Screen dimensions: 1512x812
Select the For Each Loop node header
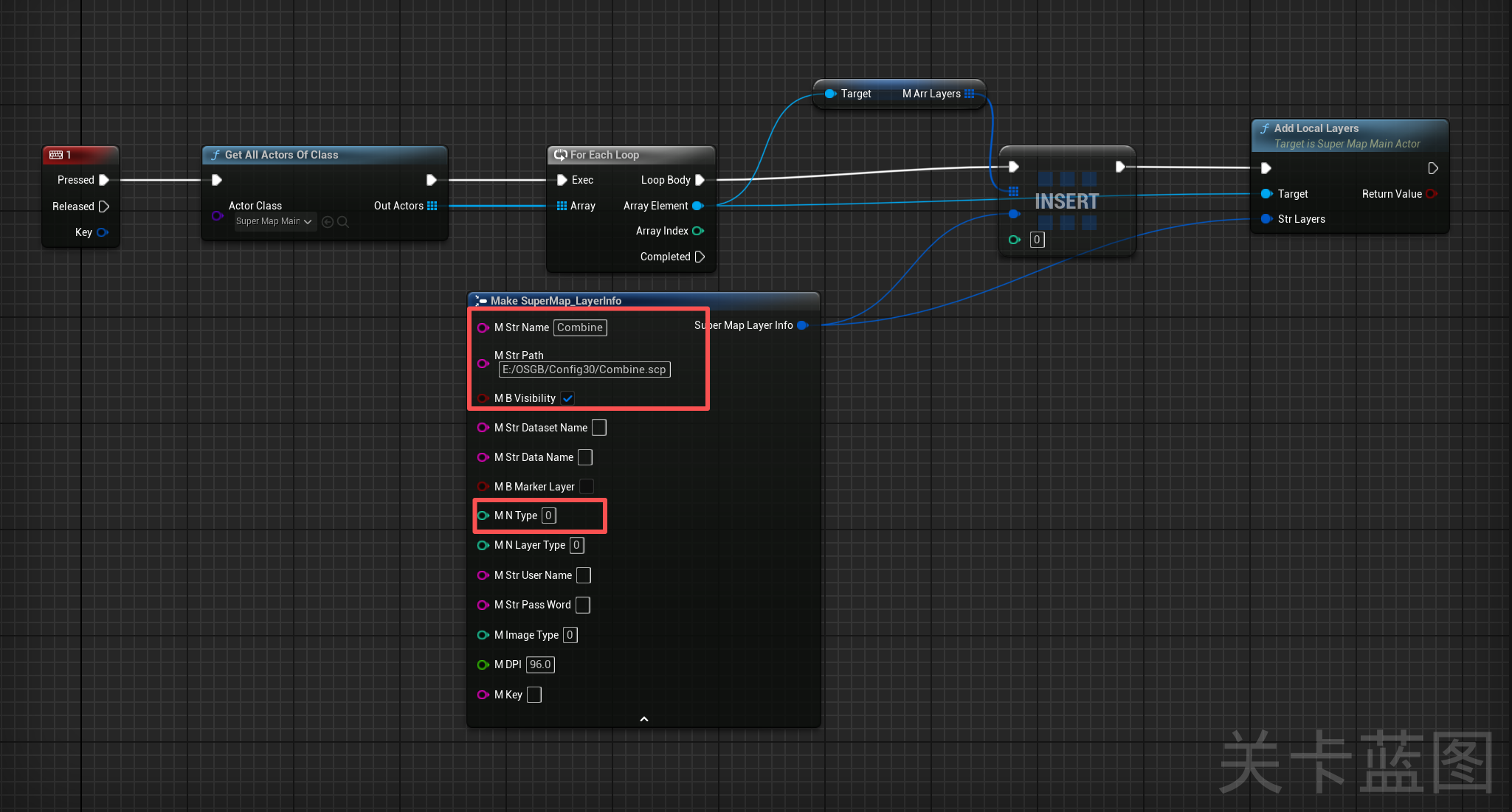604,155
